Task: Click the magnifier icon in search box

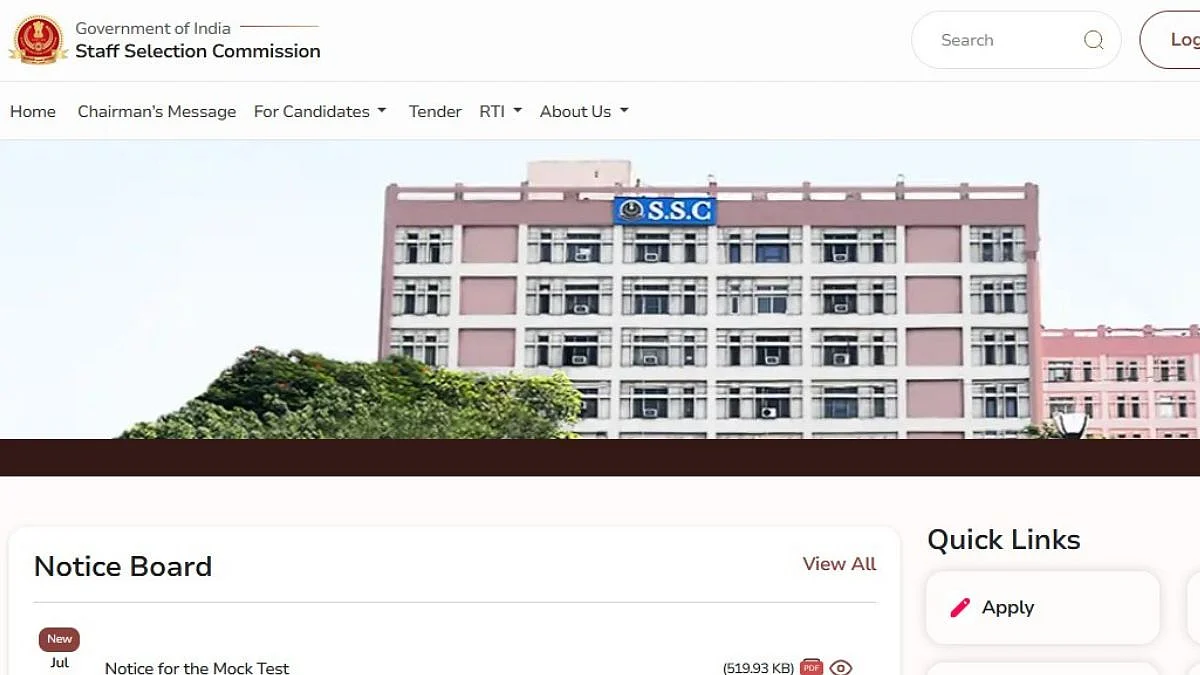Action: click(1093, 40)
